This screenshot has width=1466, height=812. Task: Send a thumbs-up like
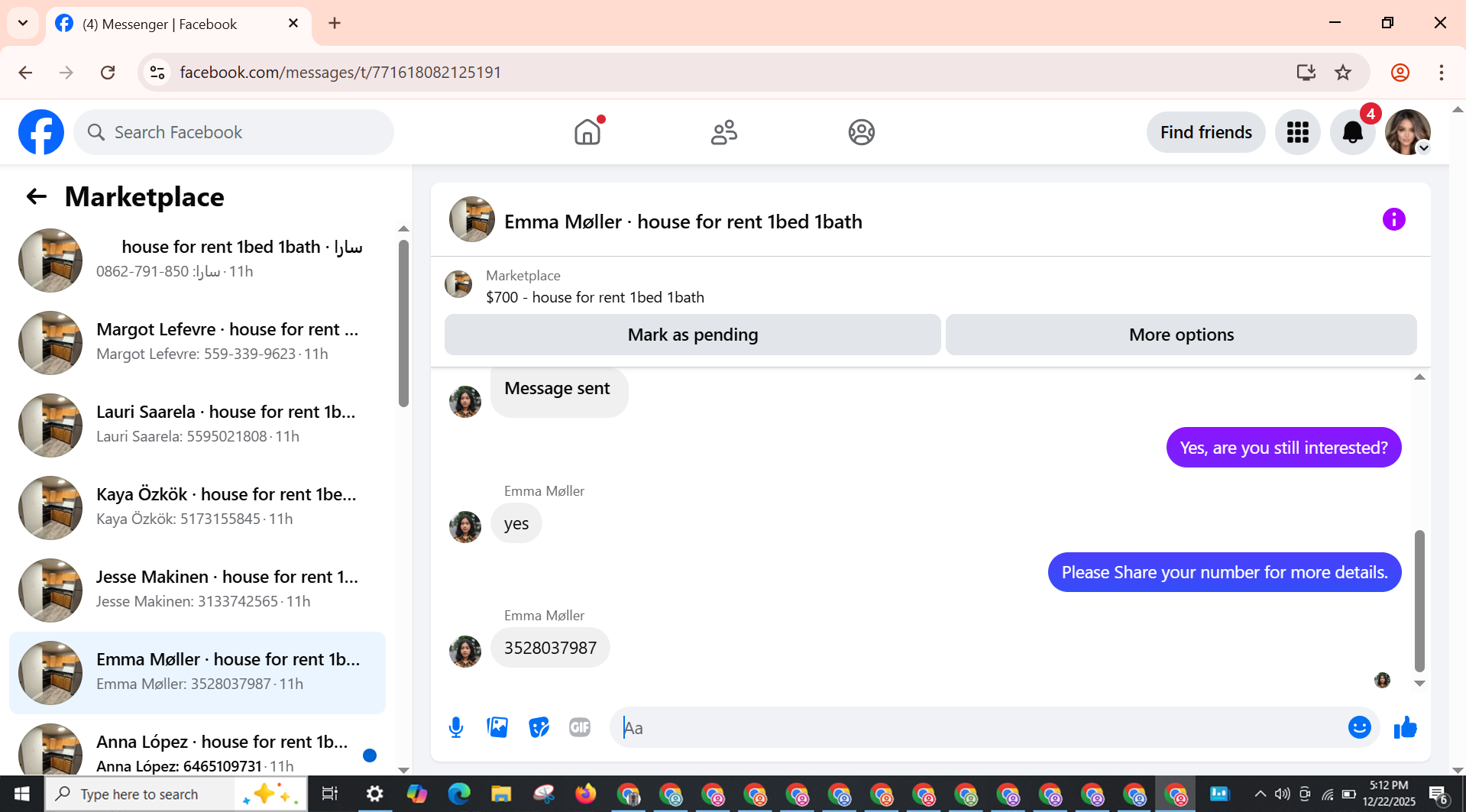tap(1405, 727)
